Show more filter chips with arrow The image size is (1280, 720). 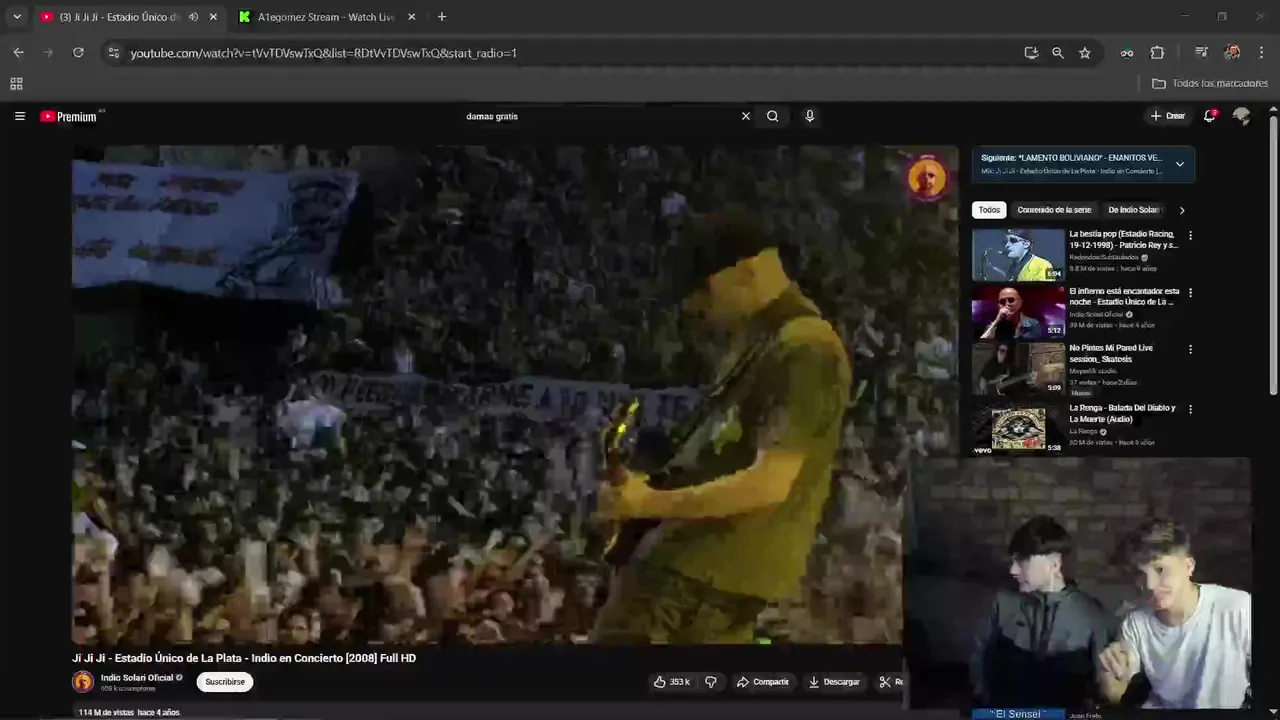(x=1182, y=210)
